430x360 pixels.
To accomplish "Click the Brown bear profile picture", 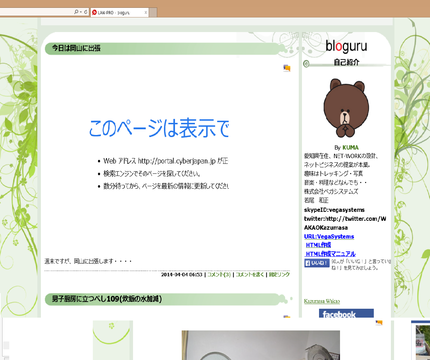I will pos(346,108).
